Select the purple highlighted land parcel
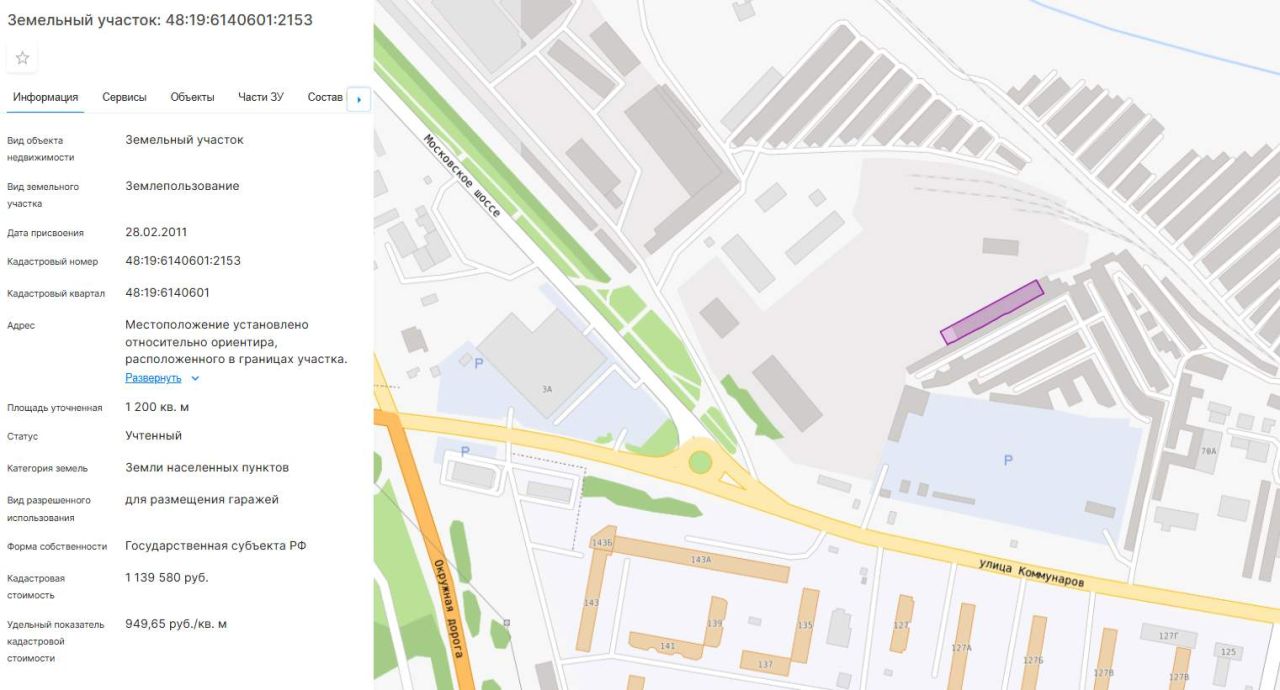Viewport: 1280px width, 690px height. click(x=992, y=312)
